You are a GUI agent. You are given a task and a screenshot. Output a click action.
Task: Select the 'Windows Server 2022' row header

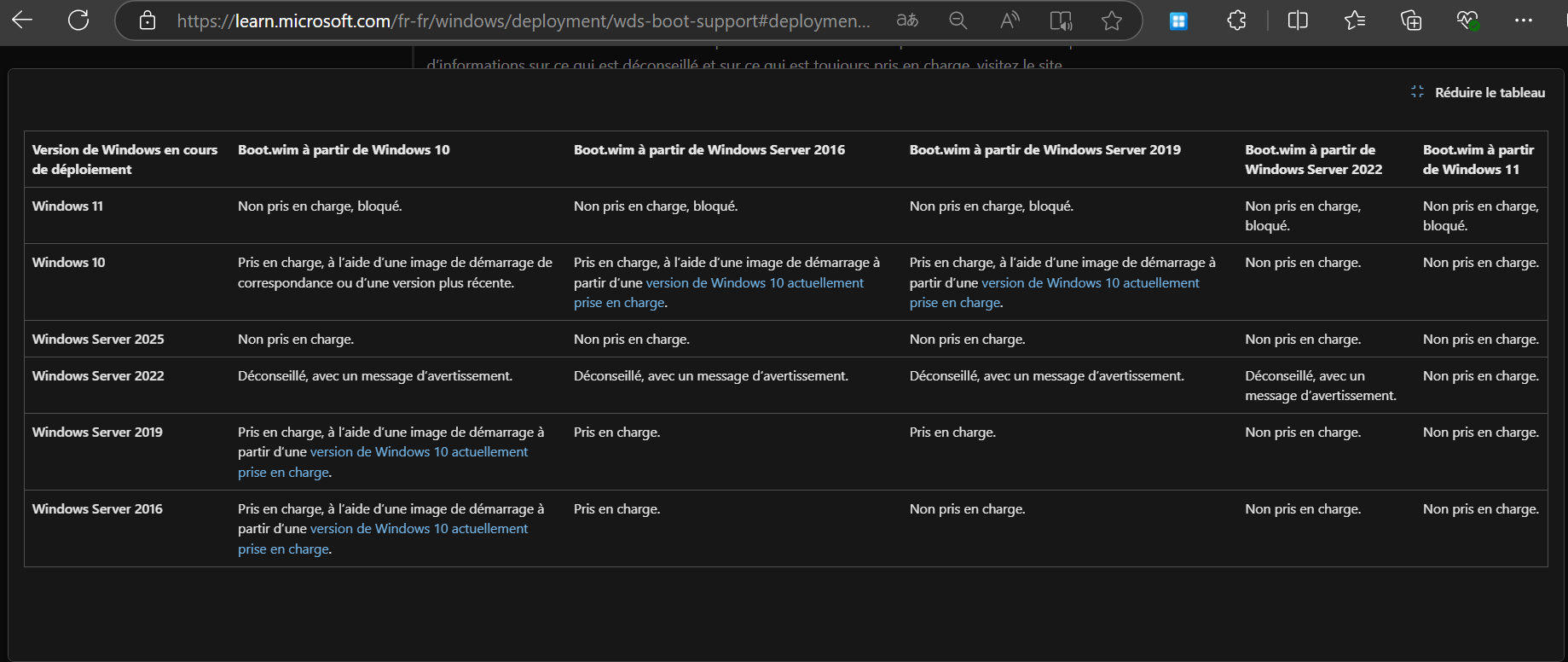tap(98, 375)
